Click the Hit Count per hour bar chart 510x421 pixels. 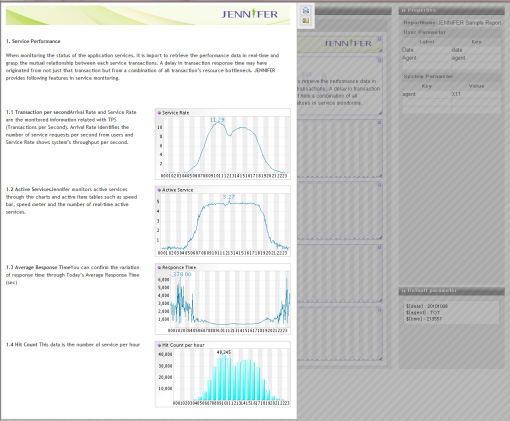coord(223,374)
